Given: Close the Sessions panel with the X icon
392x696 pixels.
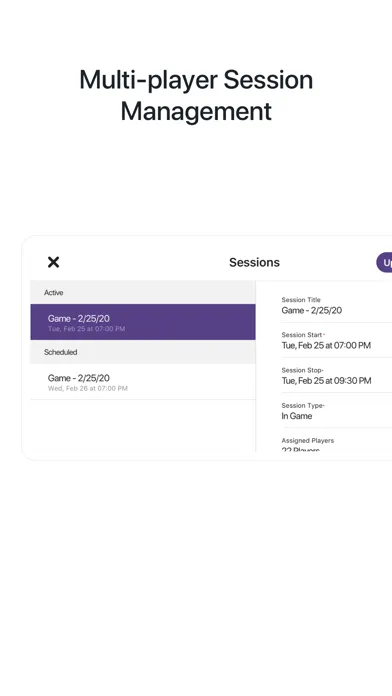Looking at the screenshot, I should click(x=53, y=262).
